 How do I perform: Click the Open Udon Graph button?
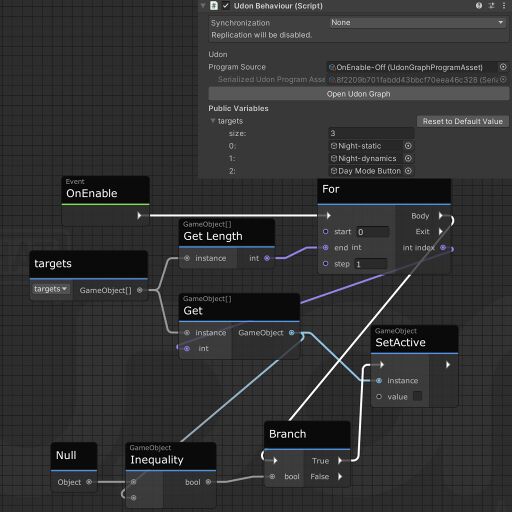click(358, 94)
